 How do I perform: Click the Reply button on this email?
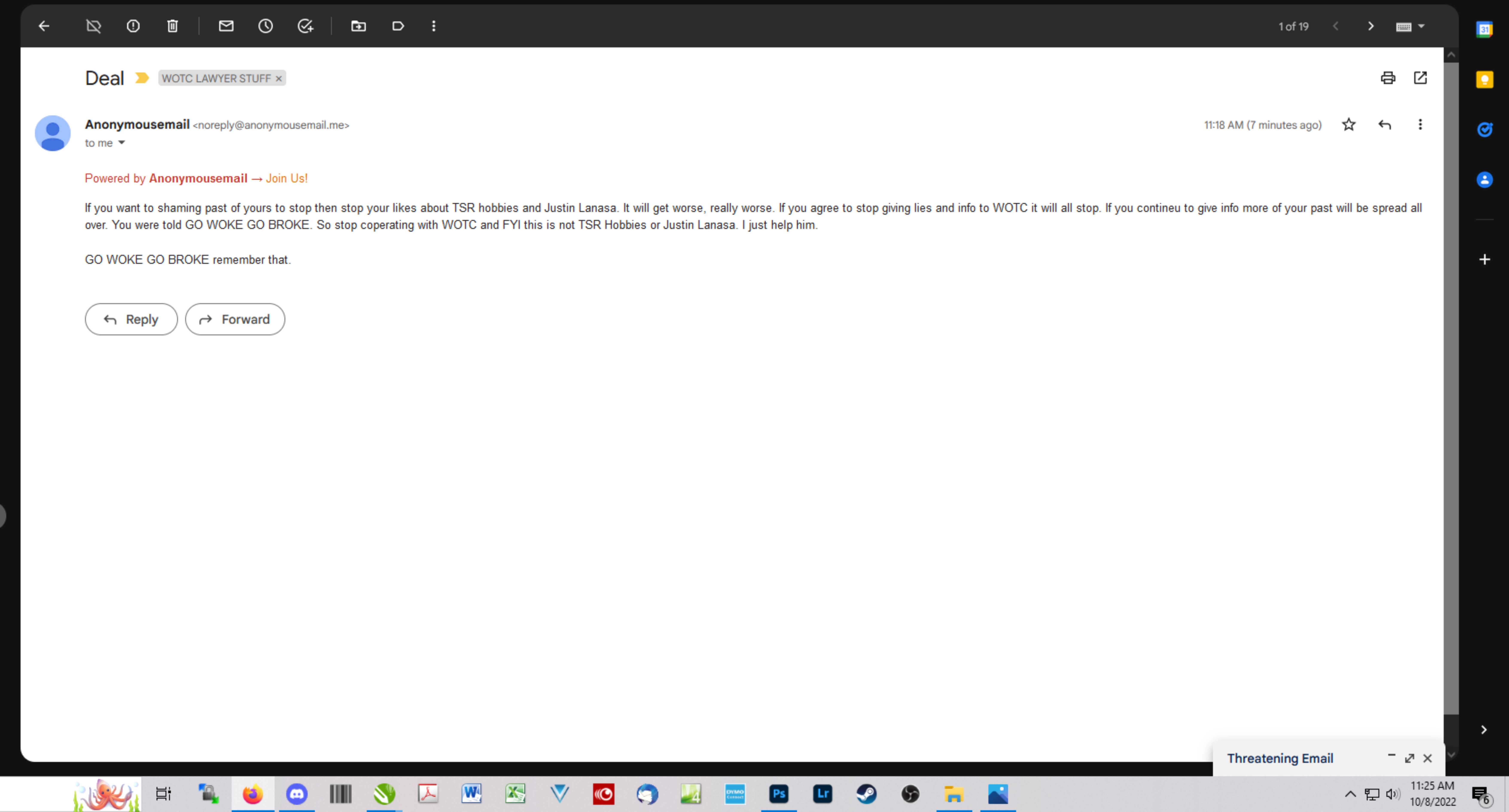tap(131, 319)
